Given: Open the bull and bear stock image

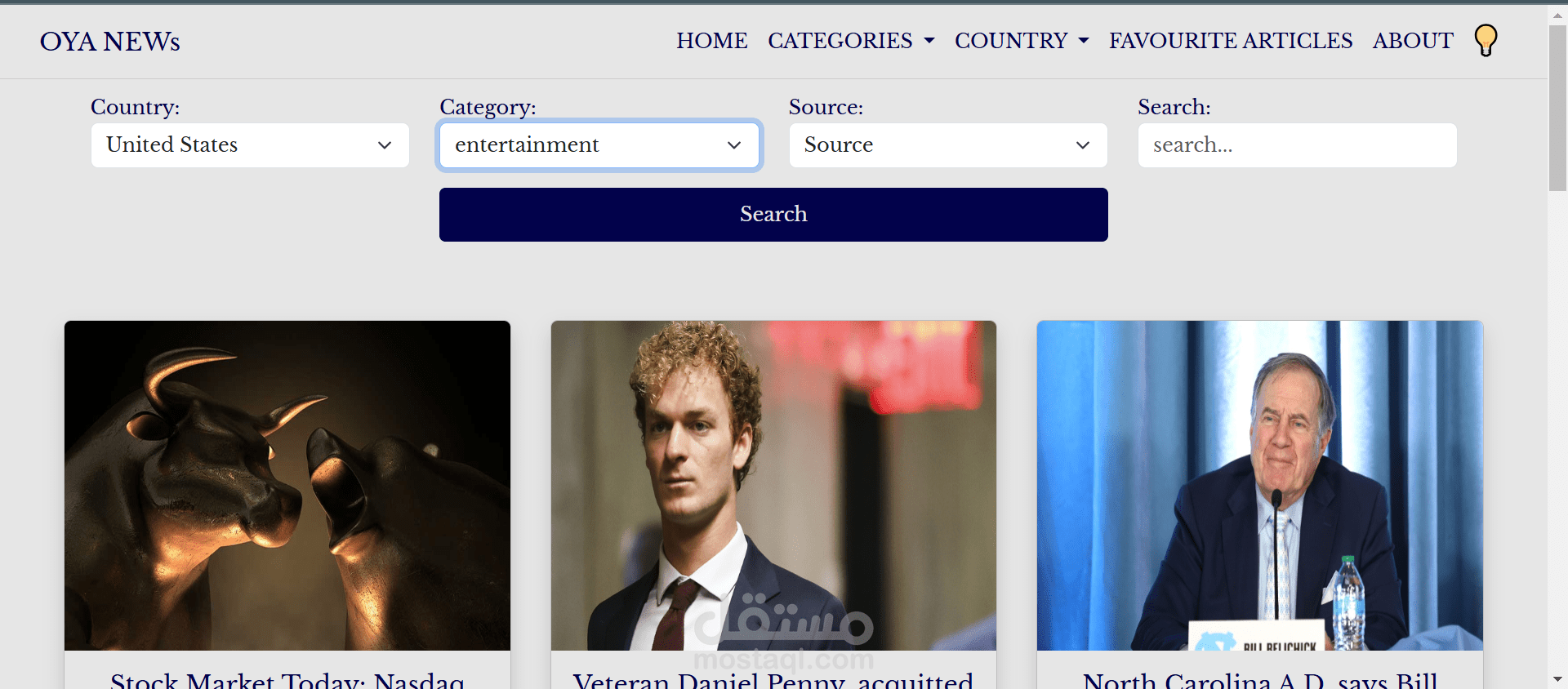Looking at the screenshot, I should click(287, 486).
